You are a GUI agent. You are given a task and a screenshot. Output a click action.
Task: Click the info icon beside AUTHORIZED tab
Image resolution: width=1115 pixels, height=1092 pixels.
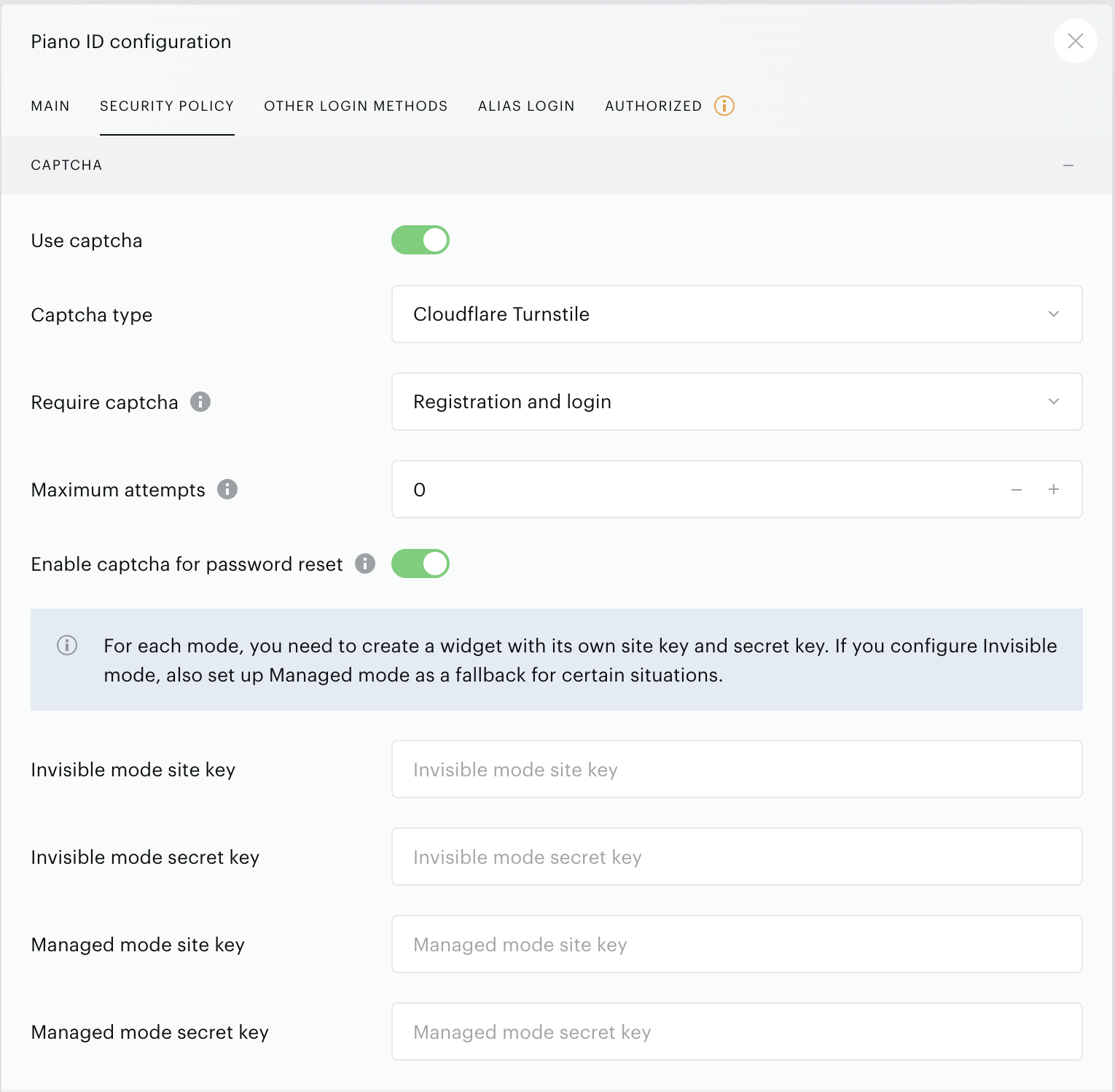[724, 106]
